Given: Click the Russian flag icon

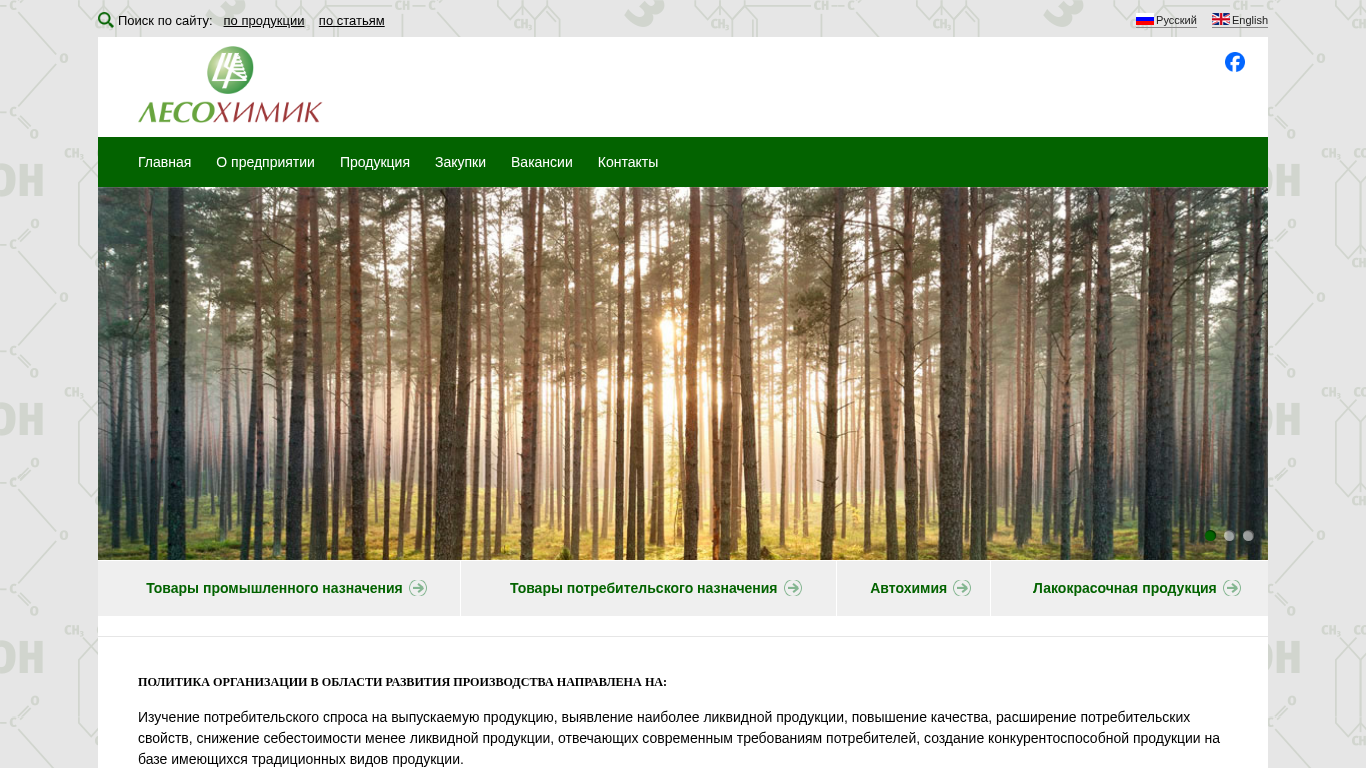Looking at the screenshot, I should 1145,20.
